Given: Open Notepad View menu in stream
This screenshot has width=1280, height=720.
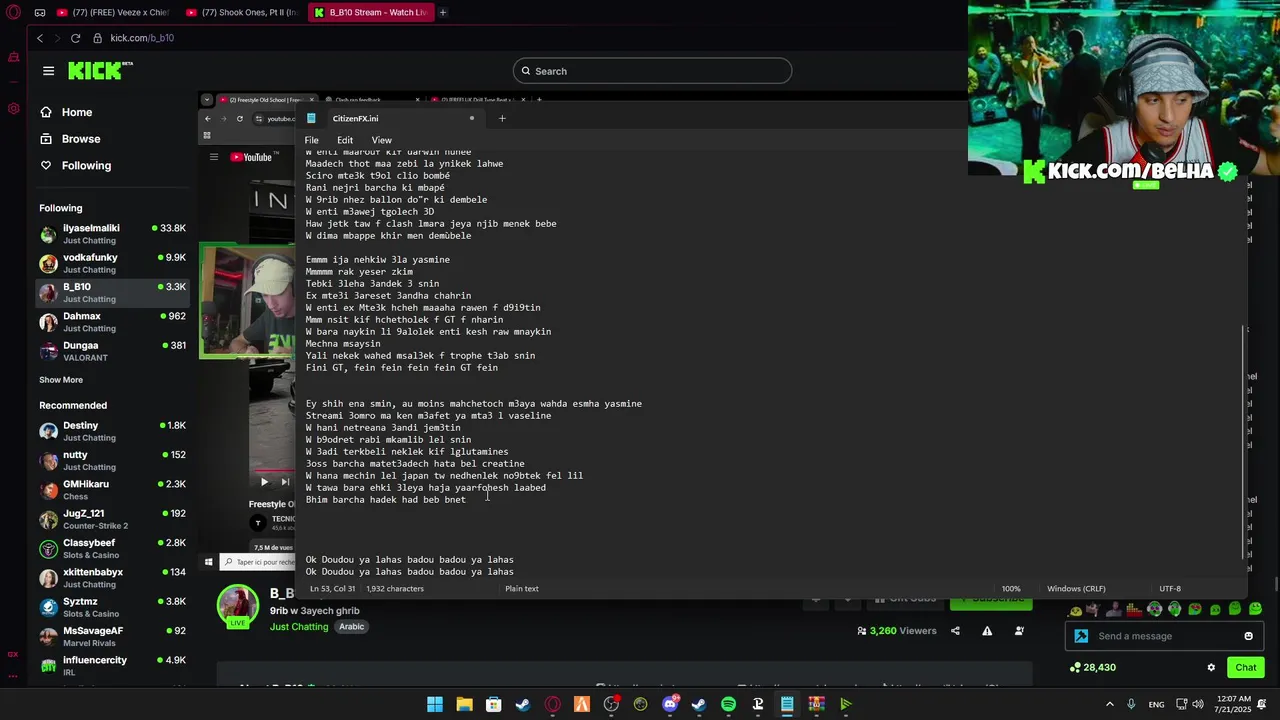Looking at the screenshot, I should 382,140.
